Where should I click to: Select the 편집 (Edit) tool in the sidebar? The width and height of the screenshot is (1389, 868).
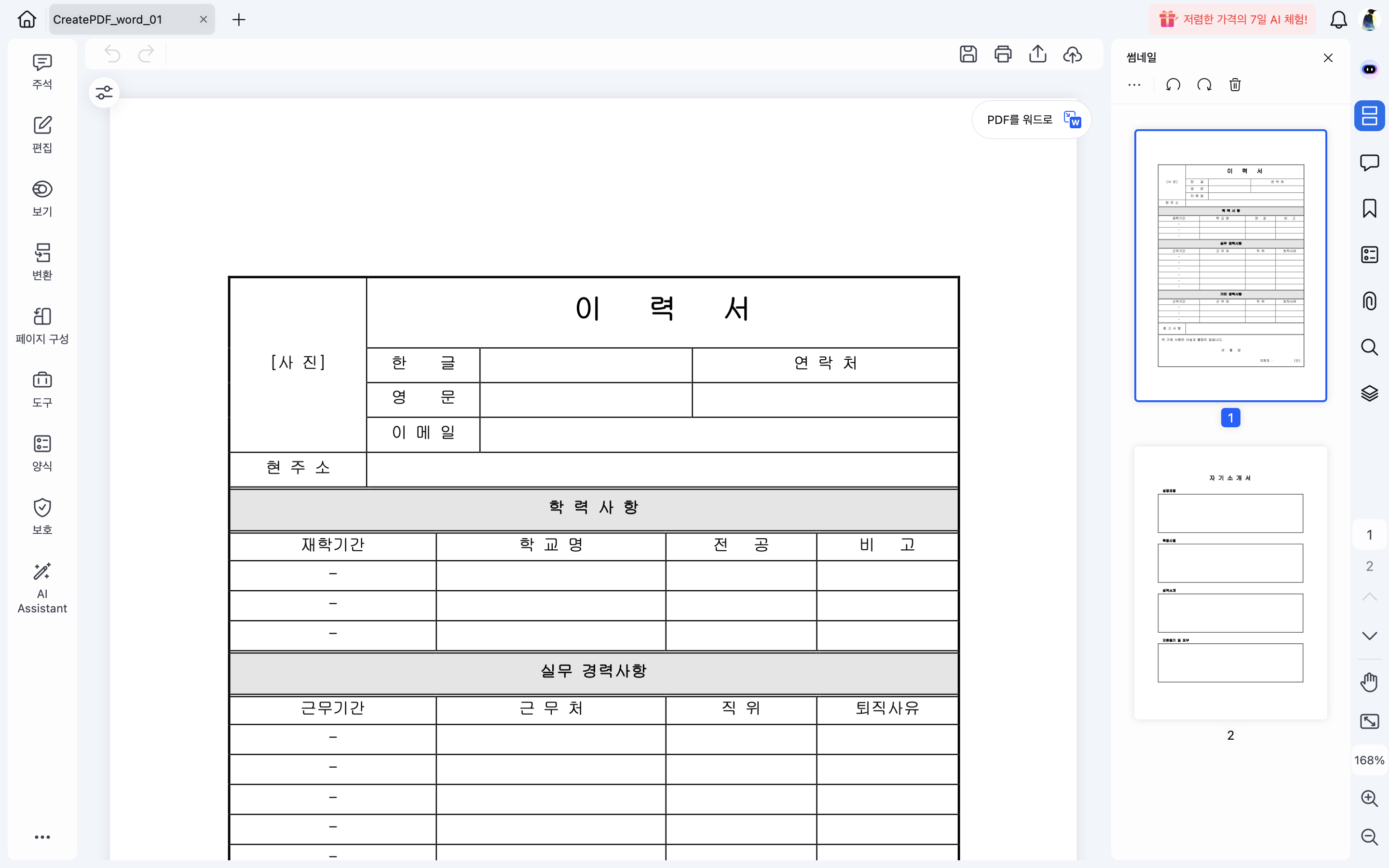[42, 134]
